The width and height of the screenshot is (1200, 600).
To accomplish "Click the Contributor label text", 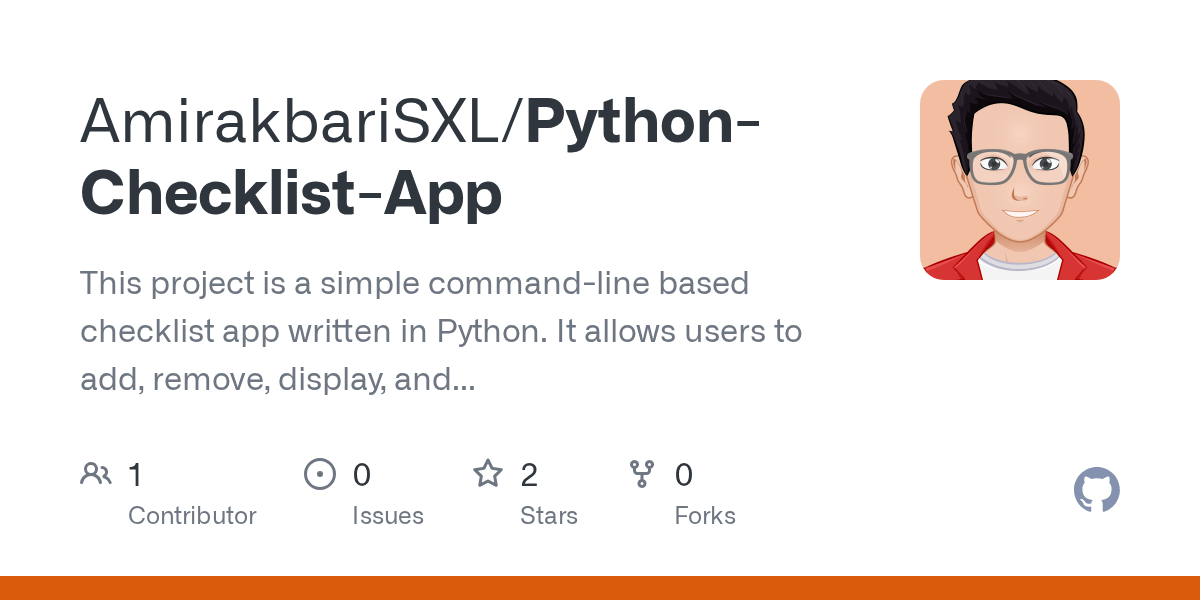I will point(192,516).
